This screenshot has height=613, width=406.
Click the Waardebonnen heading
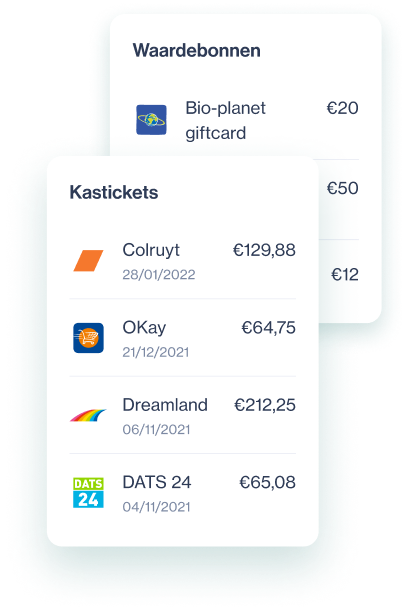[x=197, y=50]
